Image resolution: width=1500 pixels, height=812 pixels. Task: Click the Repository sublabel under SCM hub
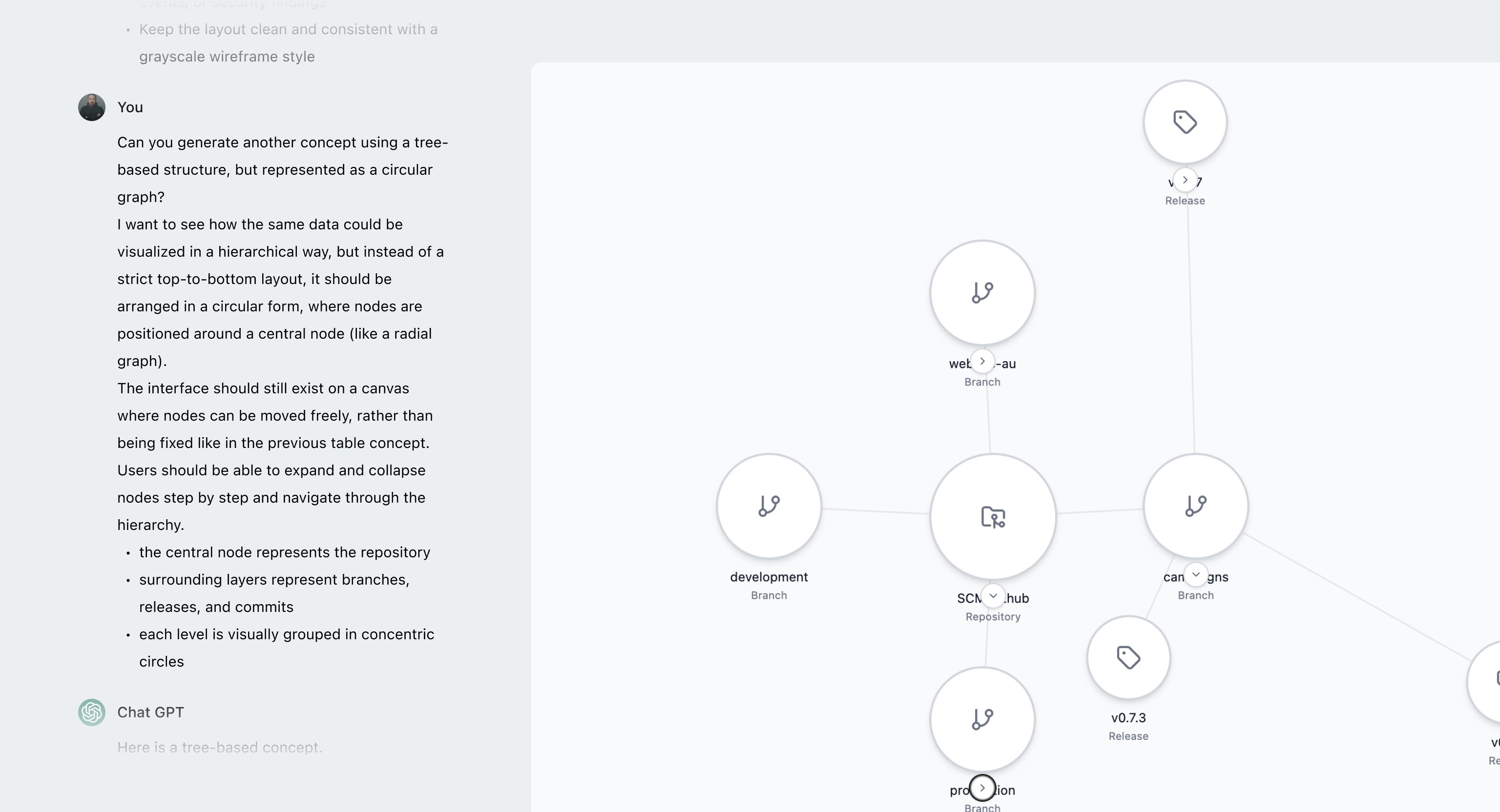(993, 616)
